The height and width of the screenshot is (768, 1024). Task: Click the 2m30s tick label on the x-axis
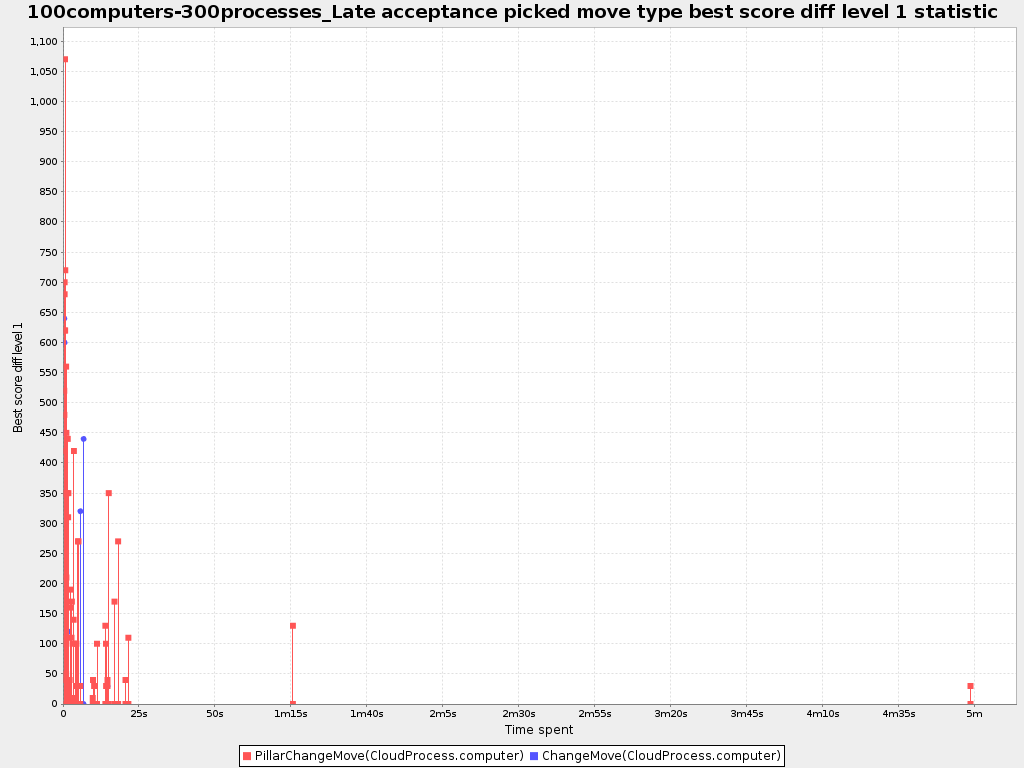pyautogui.click(x=521, y=713)
